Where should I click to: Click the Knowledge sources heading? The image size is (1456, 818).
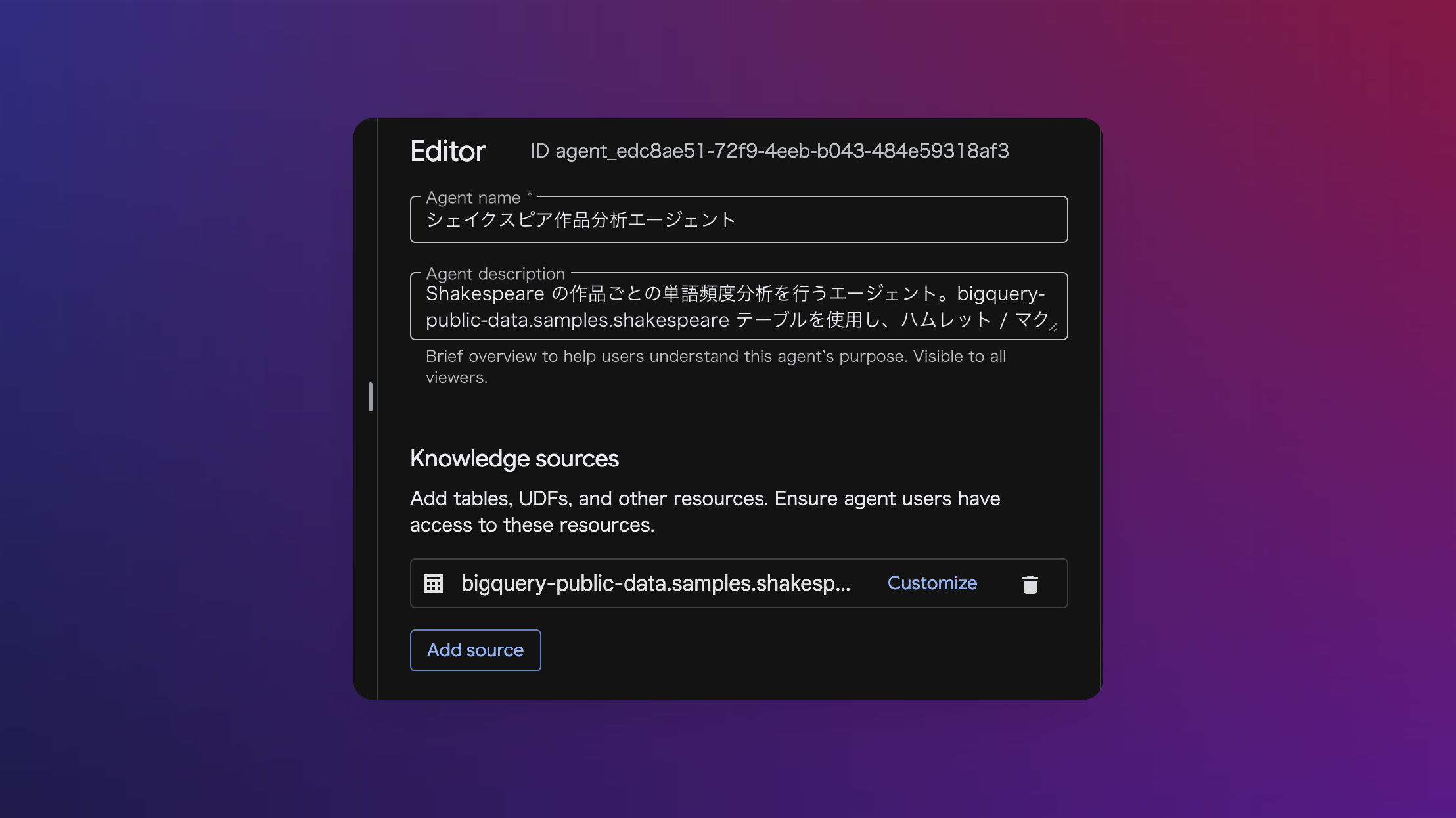(514, 459)
